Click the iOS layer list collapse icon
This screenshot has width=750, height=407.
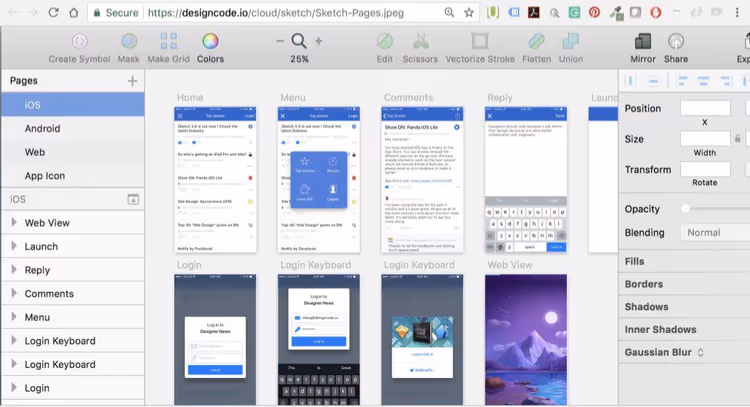tap(133, 199)
